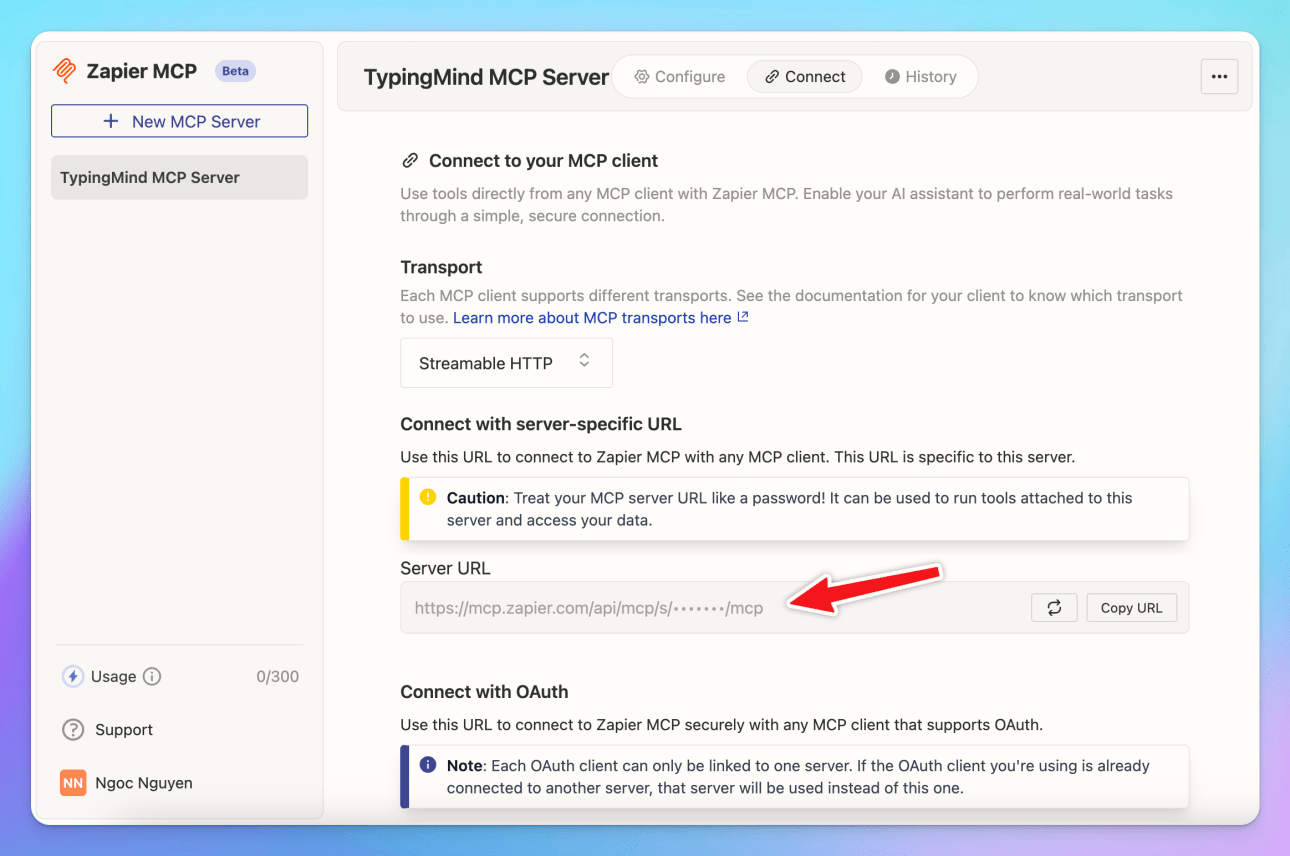
Task: Click the blue Note info icon
Action: coord(428,765)
